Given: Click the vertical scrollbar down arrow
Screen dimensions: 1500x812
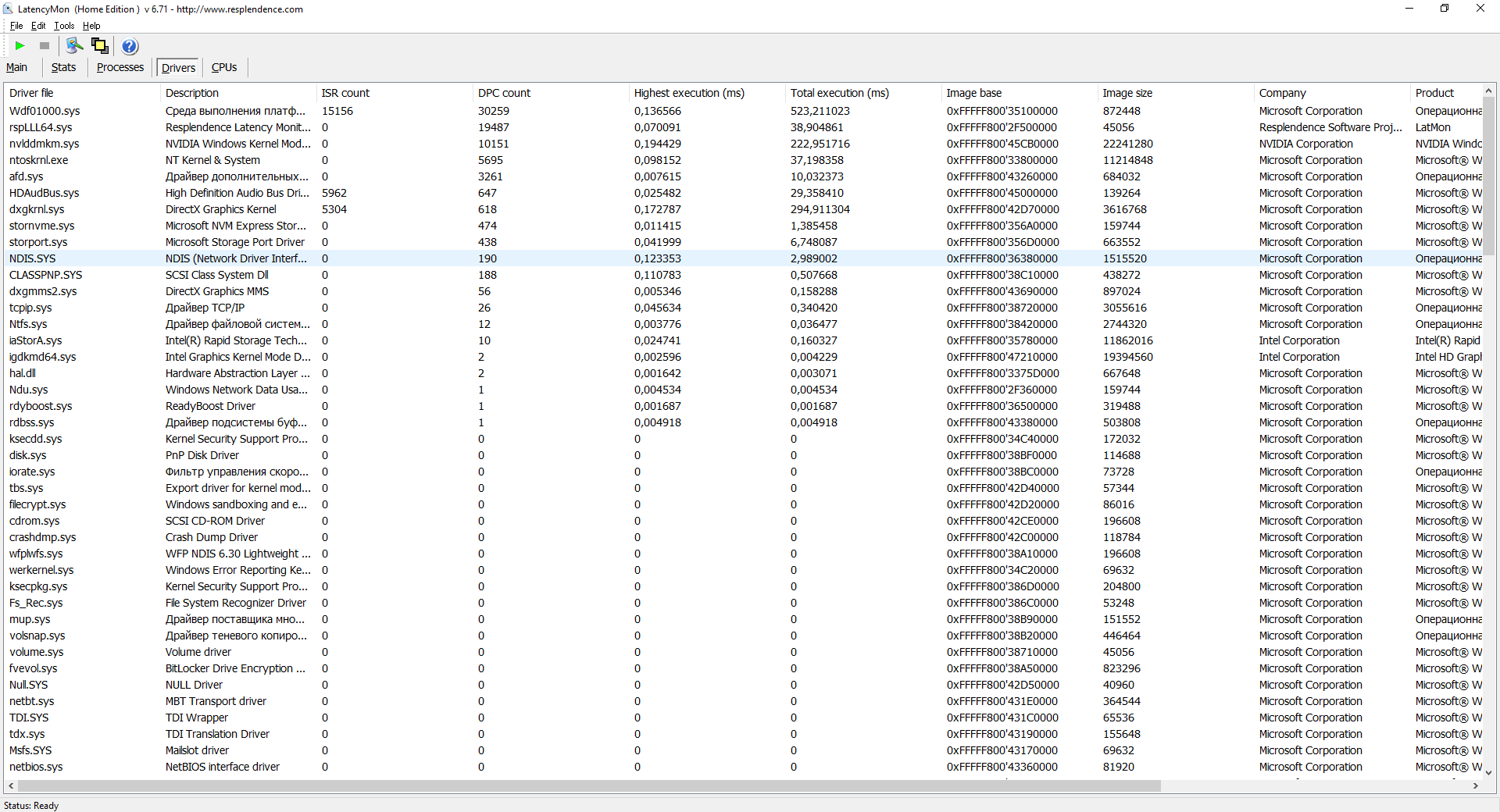Looking at the screenshot, I should (1488, 773).
